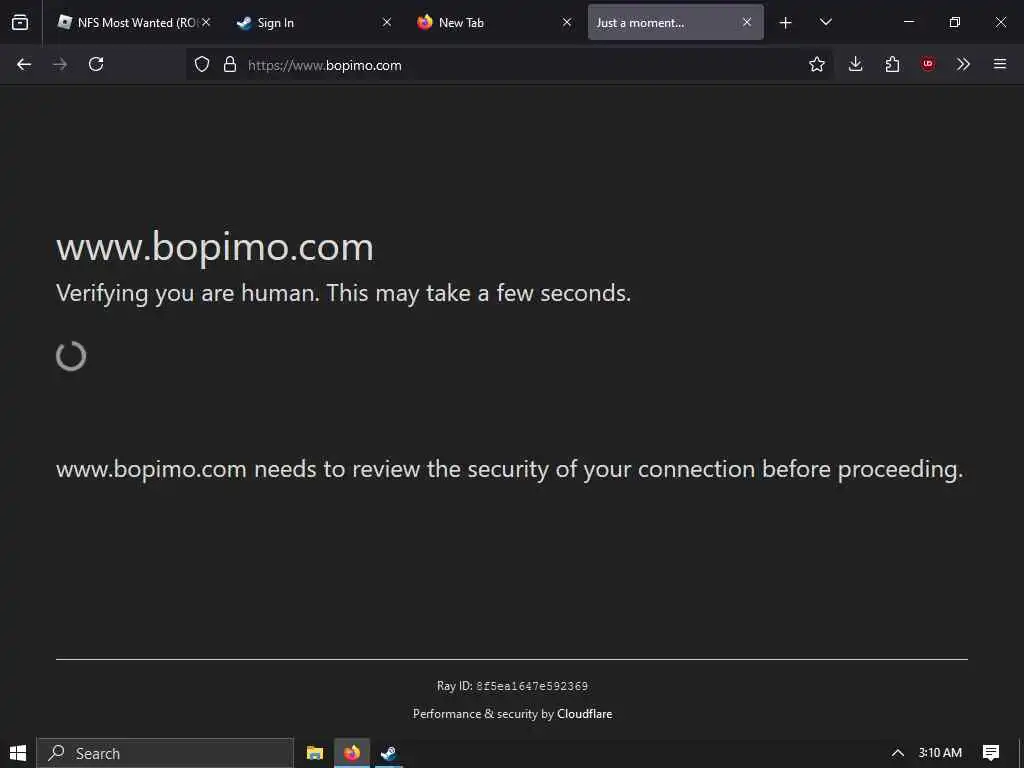Image resolution: width=1024 pixels, height=768 pixels.
Task: Select the Ray ID value text
Action: [532, 686]
